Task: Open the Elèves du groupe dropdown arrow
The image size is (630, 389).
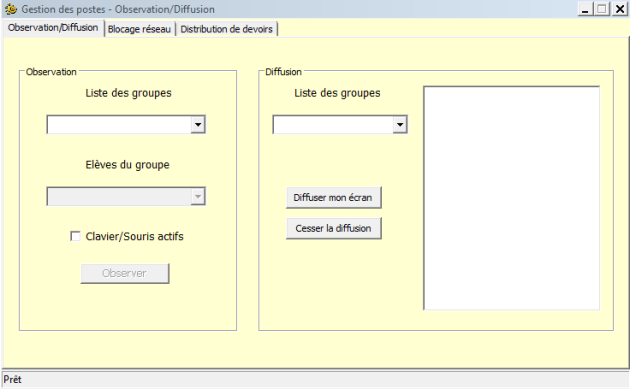Action: click(x=198, y=197)
